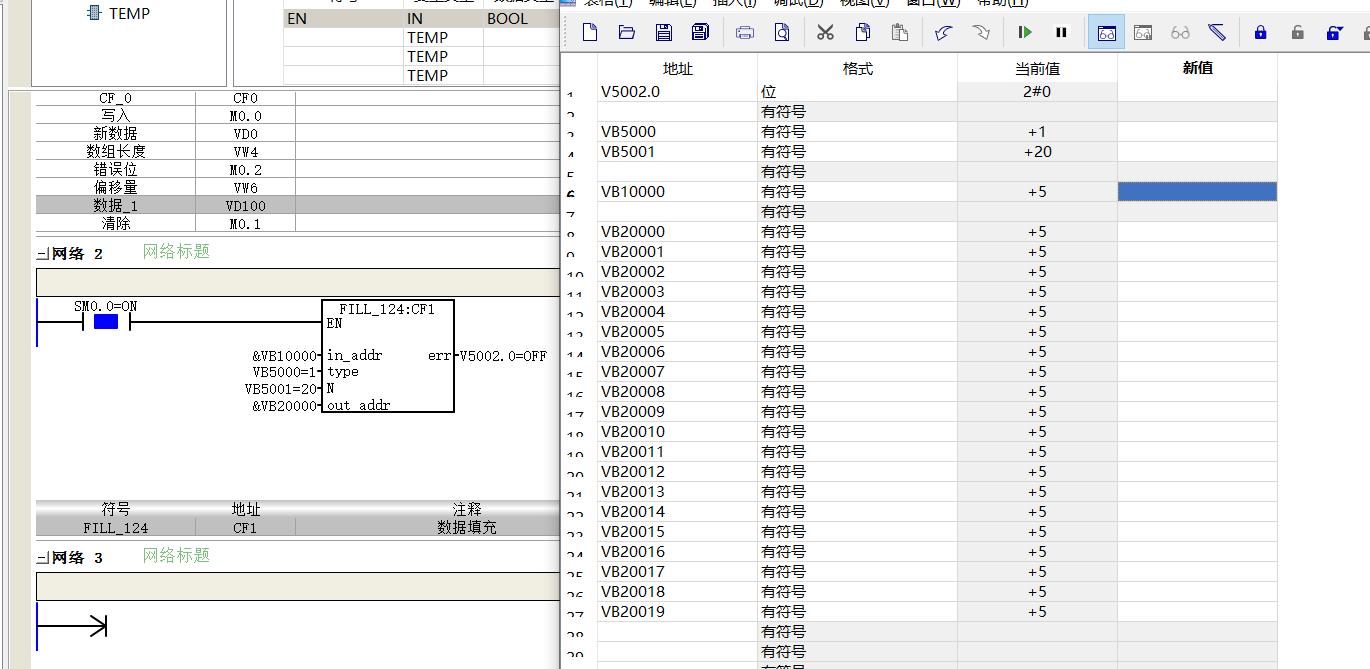Click current value +20 for VB5001
The image size is (1370, 669).
pyautogui.click(x=1037, y=151)
